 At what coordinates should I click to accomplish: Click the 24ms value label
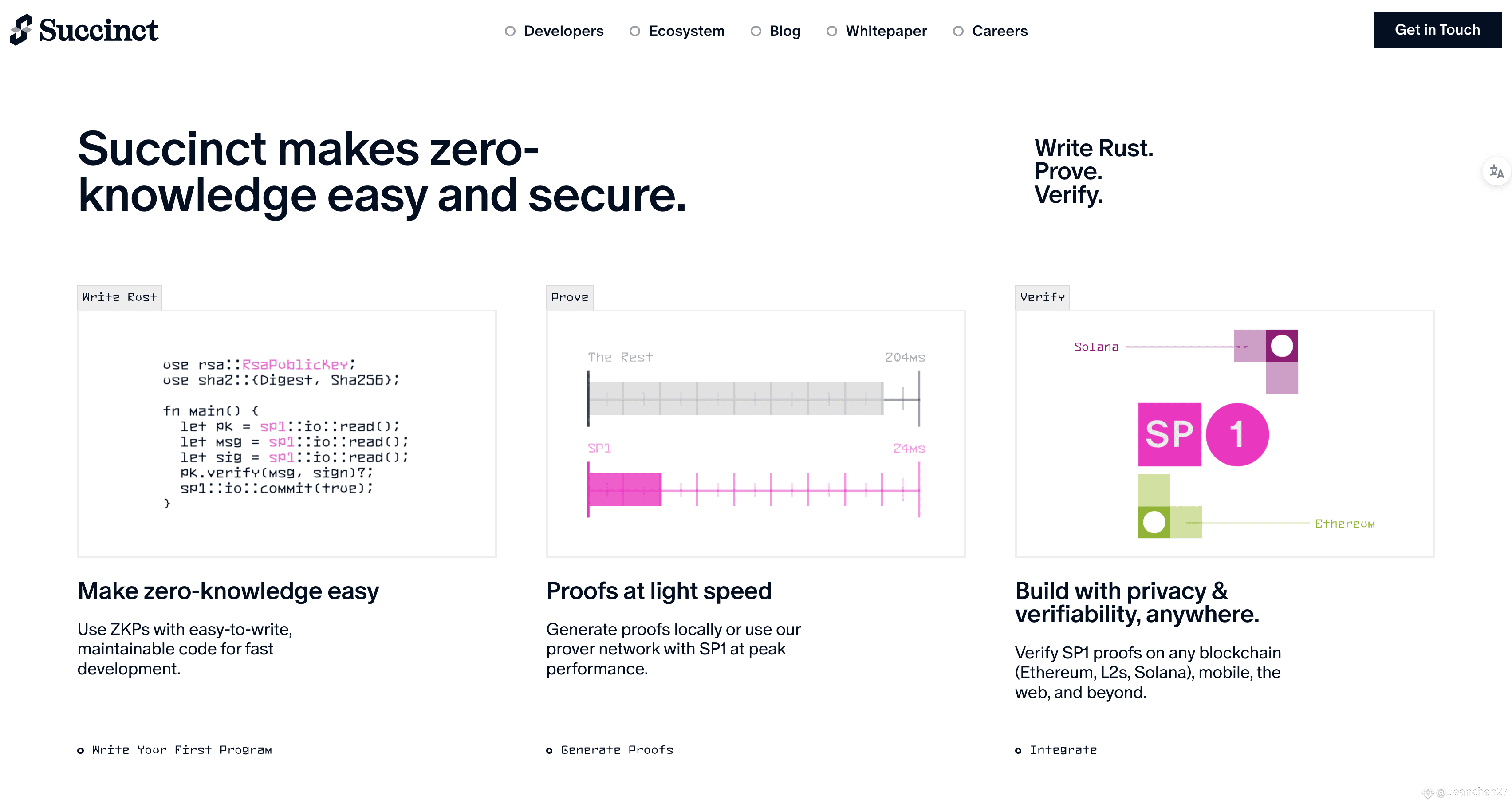point(909,448)
